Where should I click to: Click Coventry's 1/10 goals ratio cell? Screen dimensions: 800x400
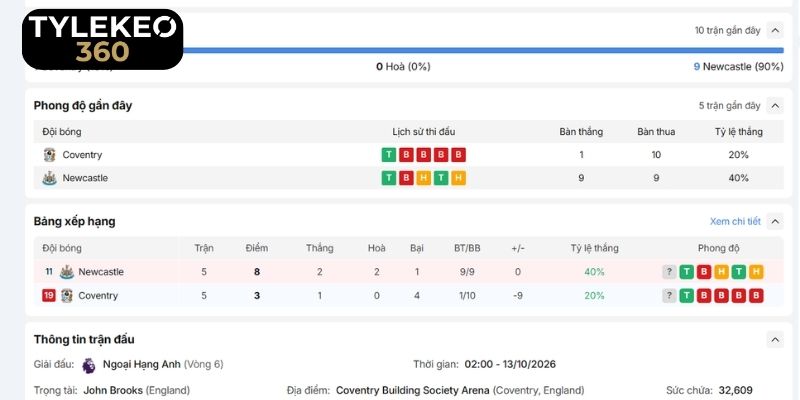point(467,295)
